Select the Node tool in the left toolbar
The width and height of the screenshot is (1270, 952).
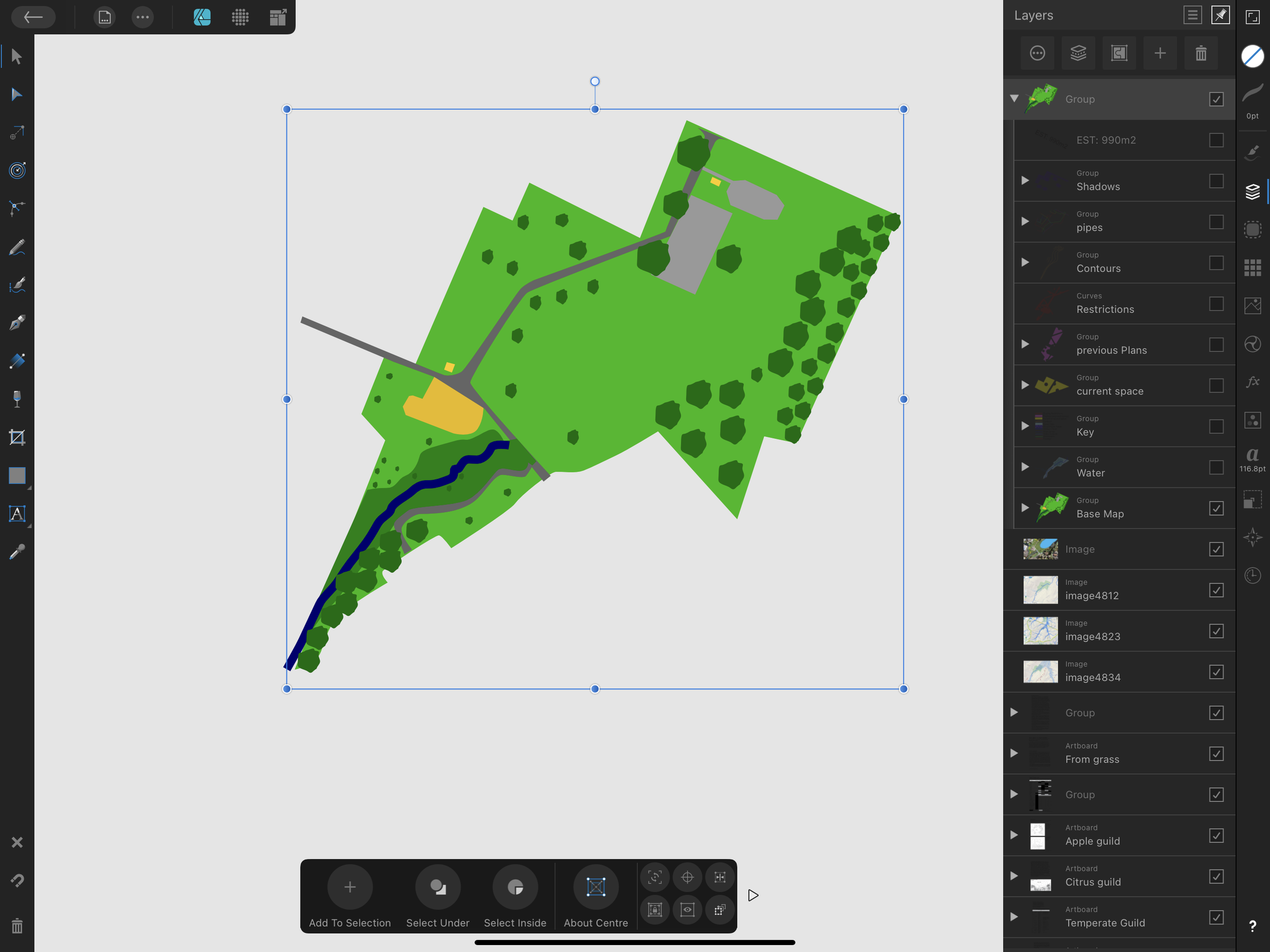tap(17, 94)
